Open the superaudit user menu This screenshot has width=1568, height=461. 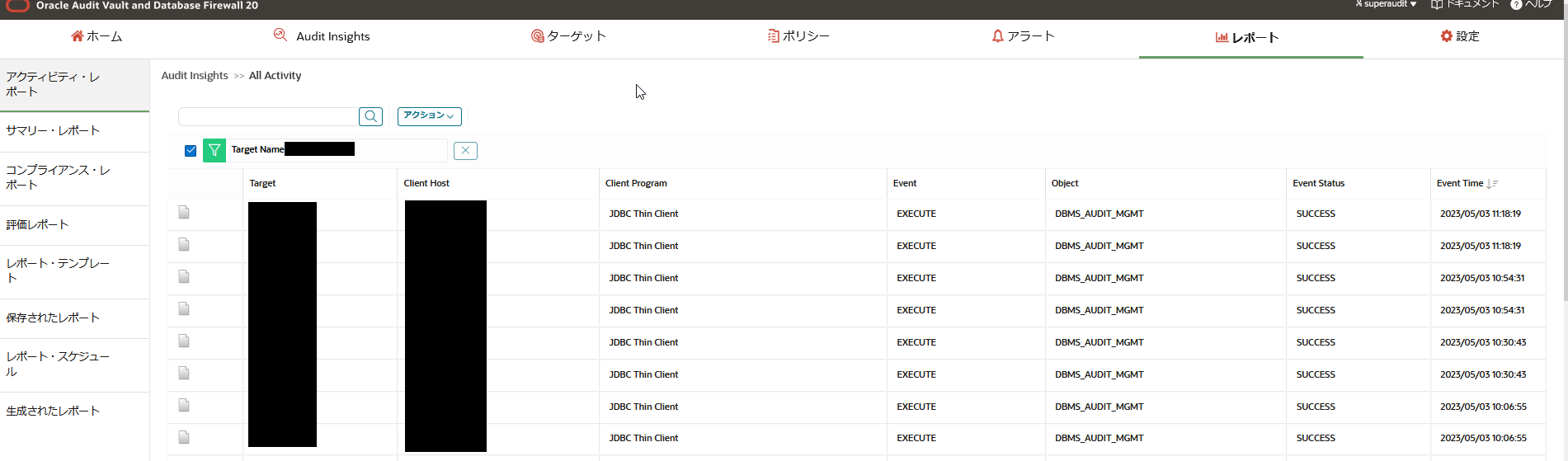point(1386,5)
